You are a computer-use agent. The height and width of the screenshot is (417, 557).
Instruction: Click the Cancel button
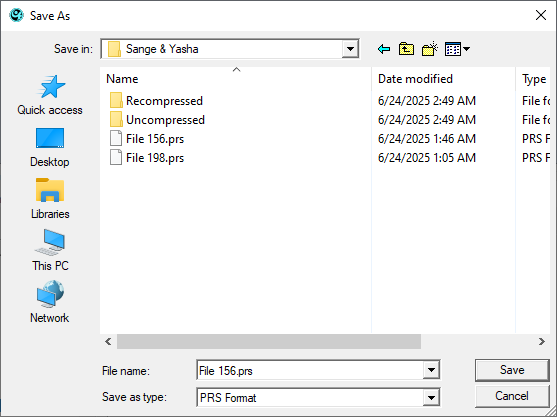click(512, 396)
